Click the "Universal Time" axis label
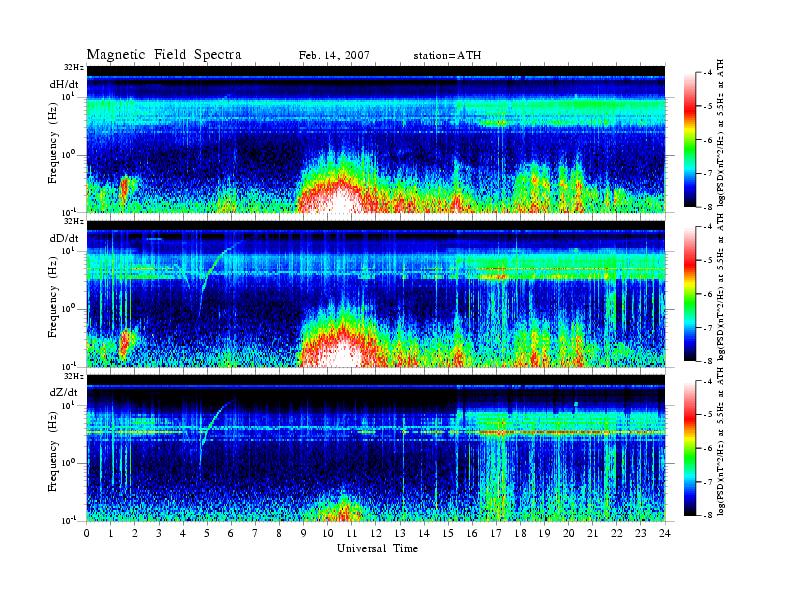This screenshot has height=612, width=792. click(377, 548)
